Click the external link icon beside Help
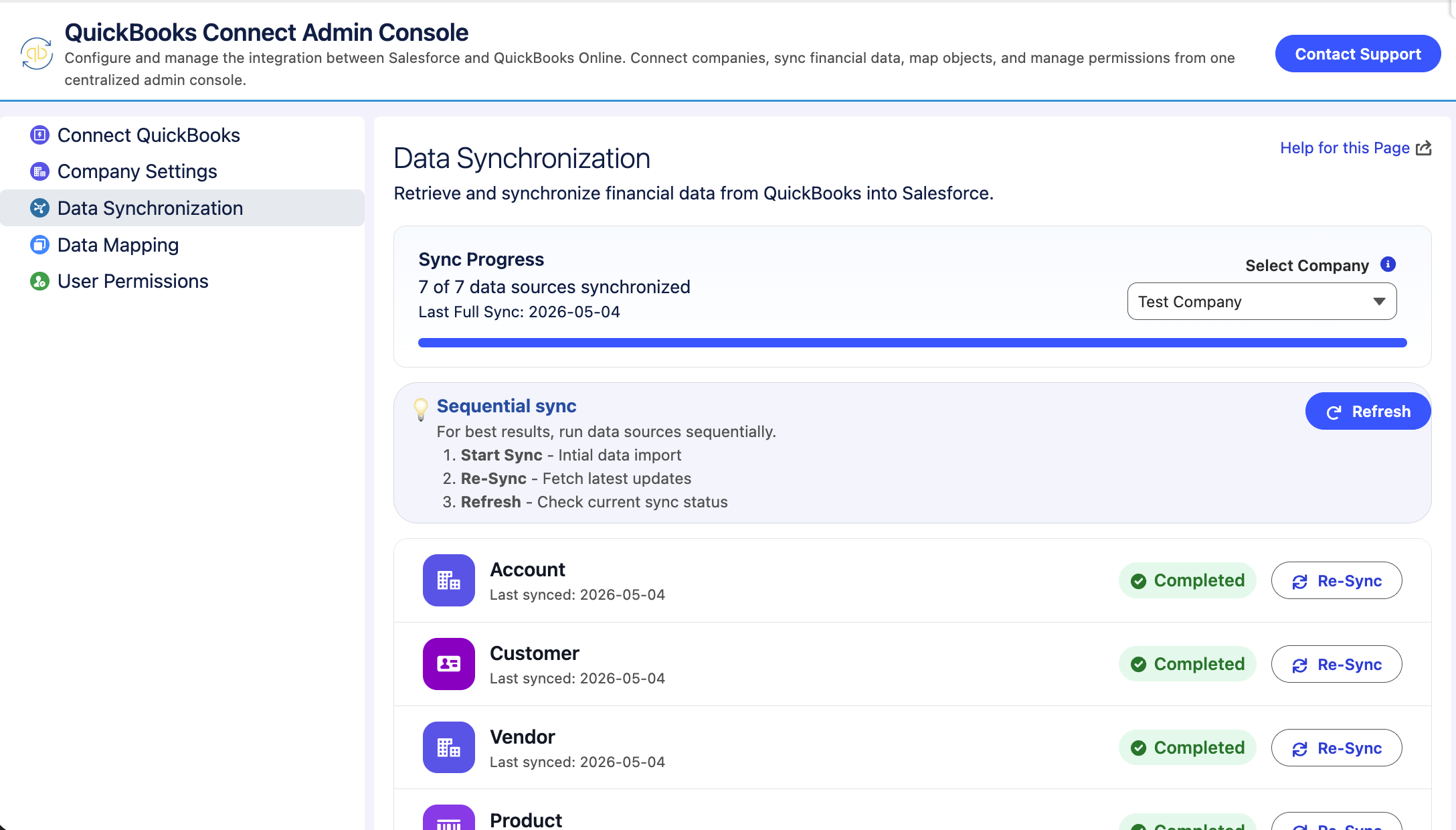This screenshot has height=830, width=1456. (x=1424, y=148)
